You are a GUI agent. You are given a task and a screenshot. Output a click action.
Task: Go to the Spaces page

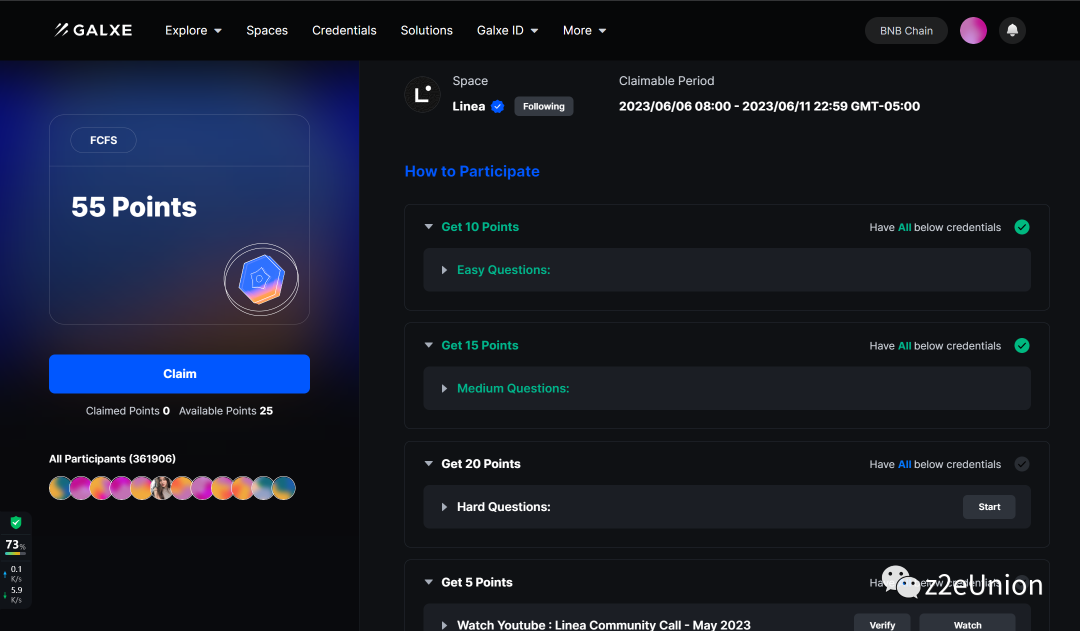(267, 31)
